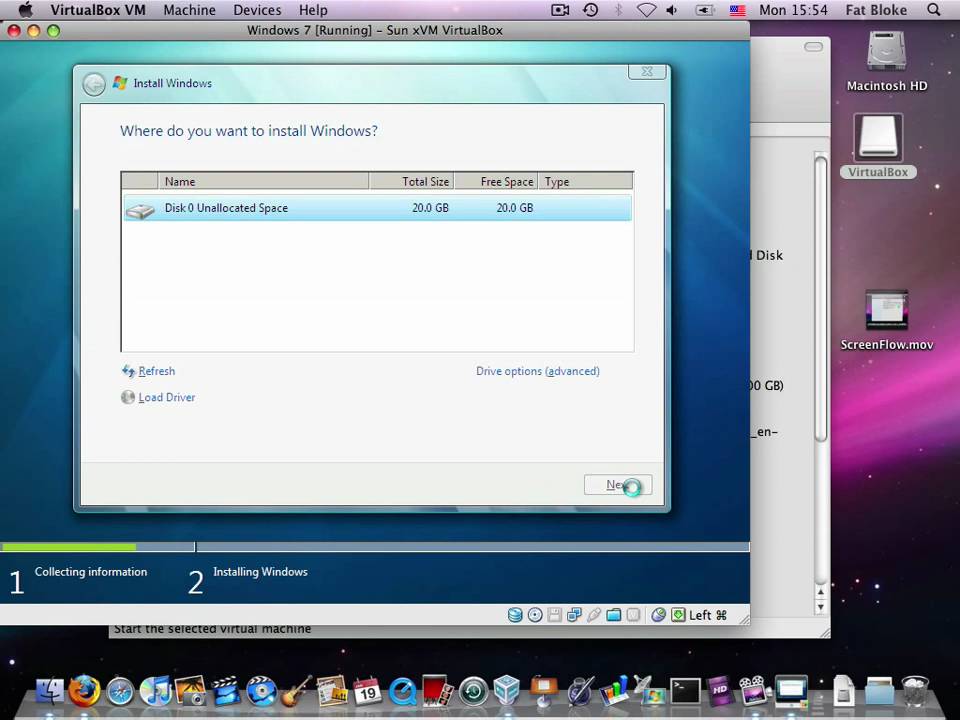Click scrollbar down arrow in background VirtualBox window
The height and width of the screenshot is (720, 960).
820,607
